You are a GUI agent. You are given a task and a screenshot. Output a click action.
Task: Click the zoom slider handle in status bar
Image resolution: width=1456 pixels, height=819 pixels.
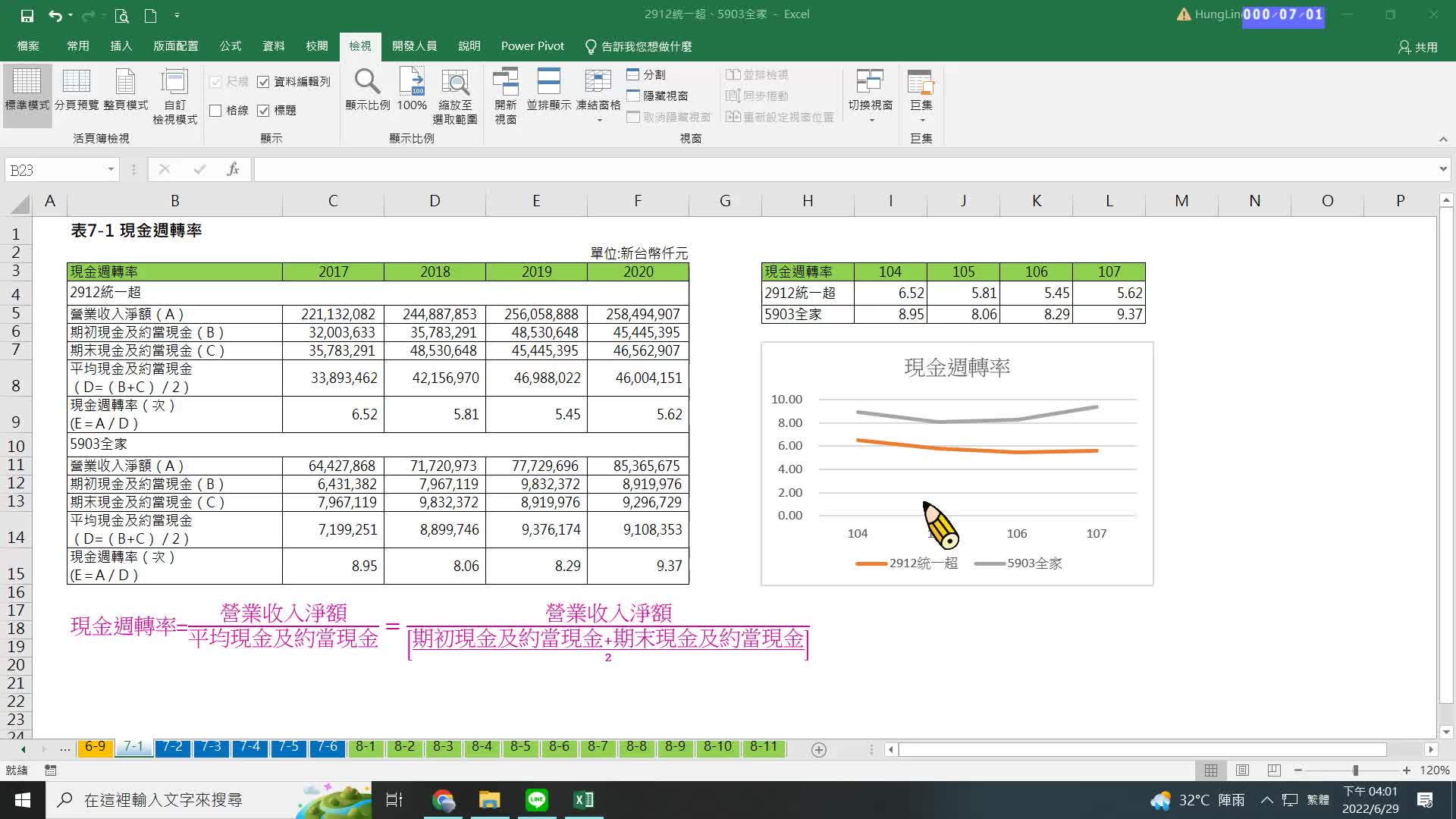tap(1355, 770)
